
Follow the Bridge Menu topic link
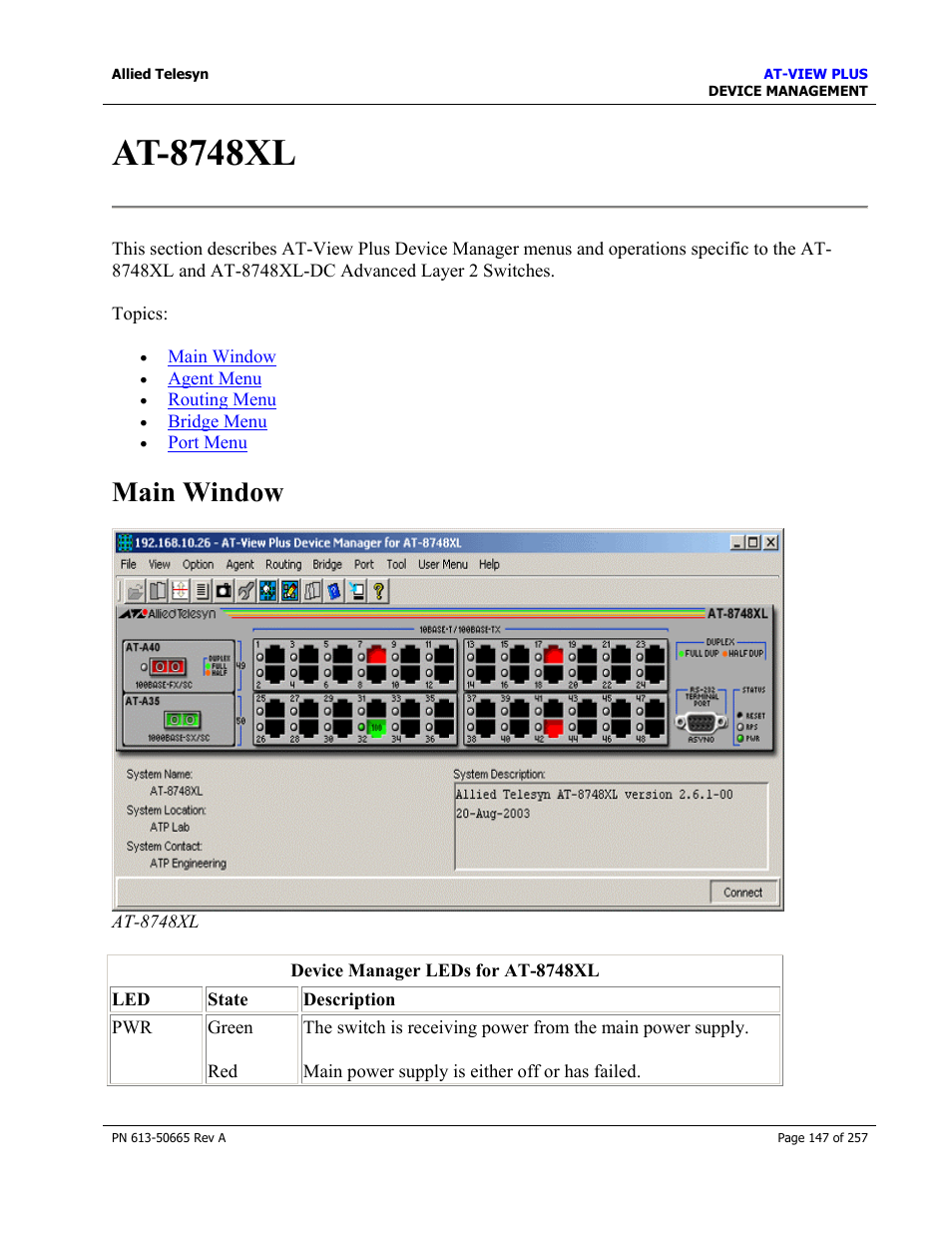click(218, 421)
